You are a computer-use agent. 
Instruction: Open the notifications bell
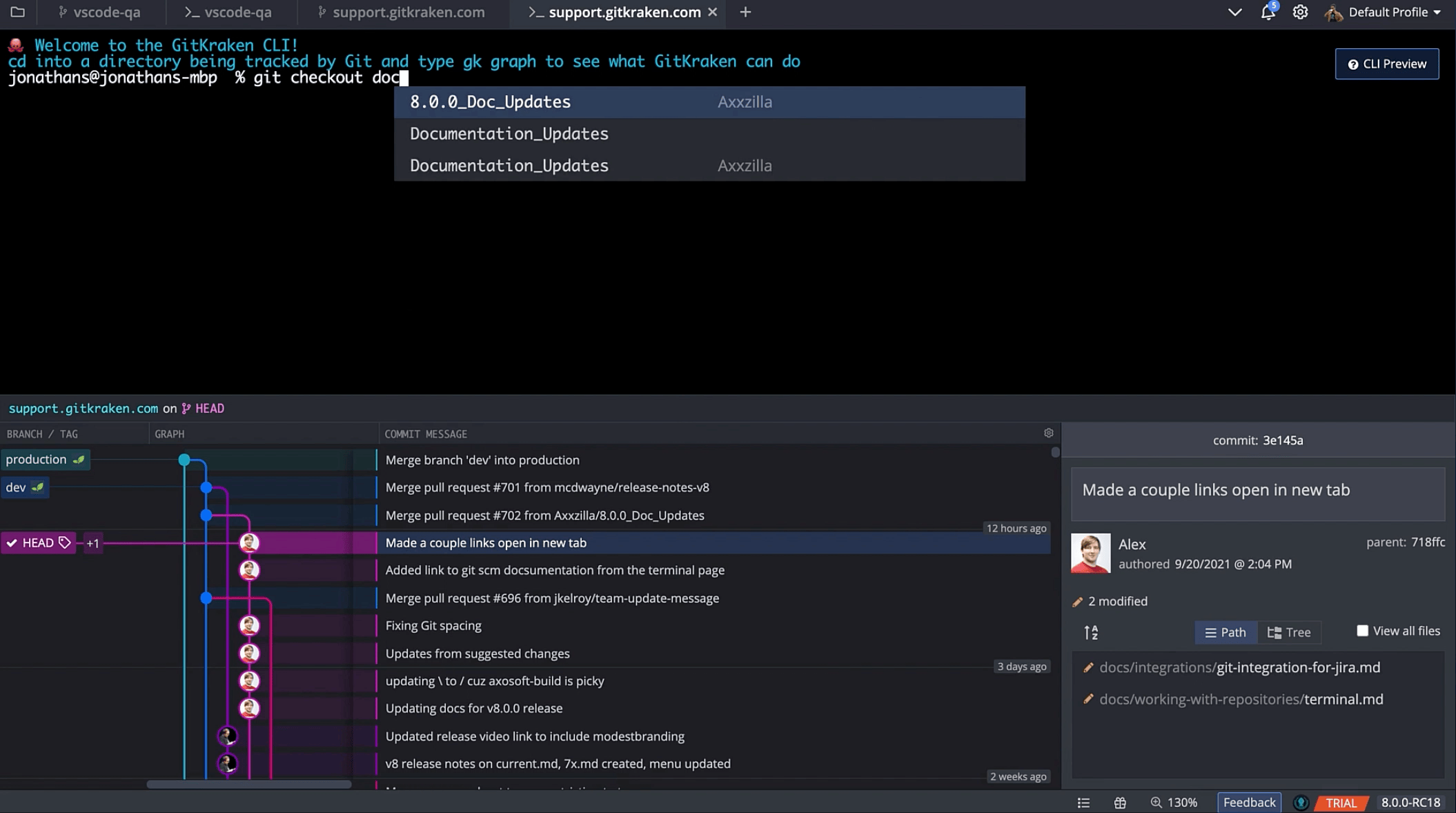pos(1268,12)
